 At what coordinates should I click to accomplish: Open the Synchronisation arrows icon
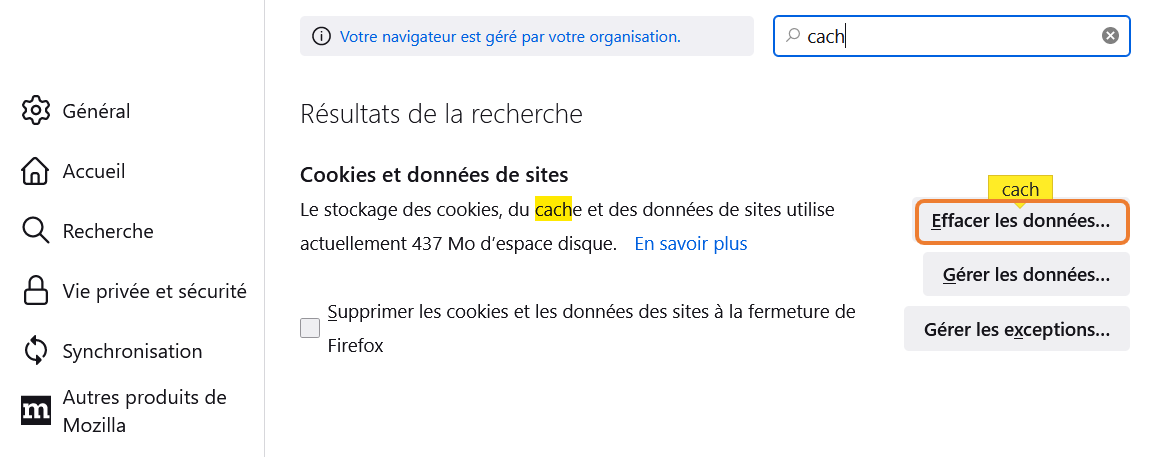click(36, 351)
